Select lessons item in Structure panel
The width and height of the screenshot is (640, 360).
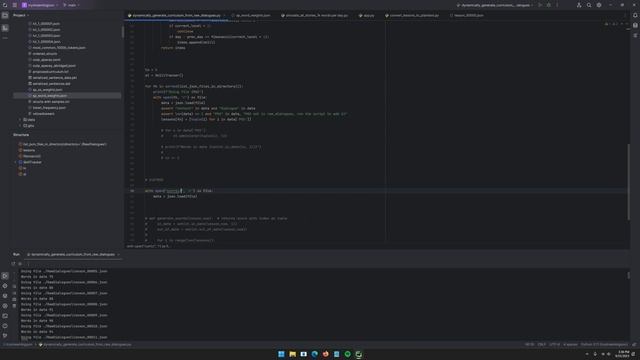(x=29, y=150)
